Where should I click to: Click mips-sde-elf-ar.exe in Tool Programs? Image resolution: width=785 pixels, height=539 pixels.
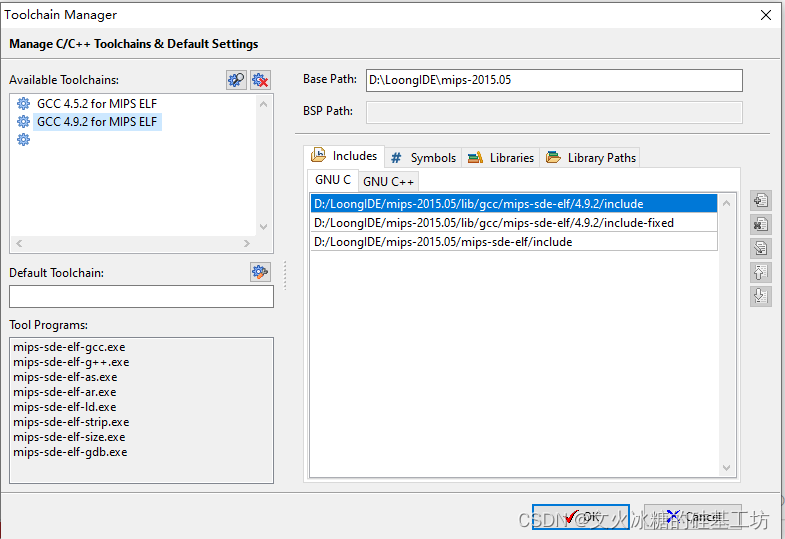[x=65, y=392]
